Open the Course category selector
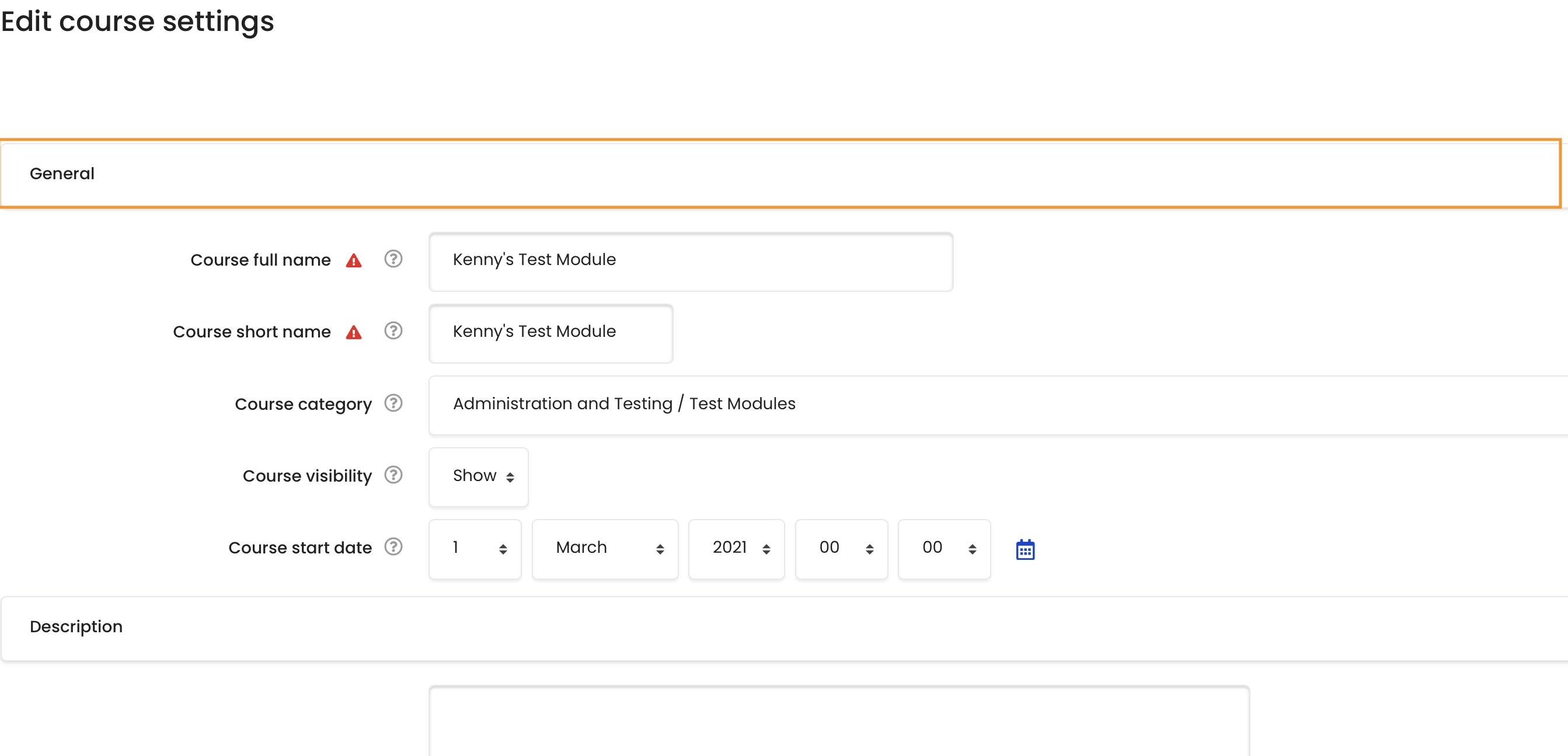This screenshot has height=756, width=1568. 998,405
